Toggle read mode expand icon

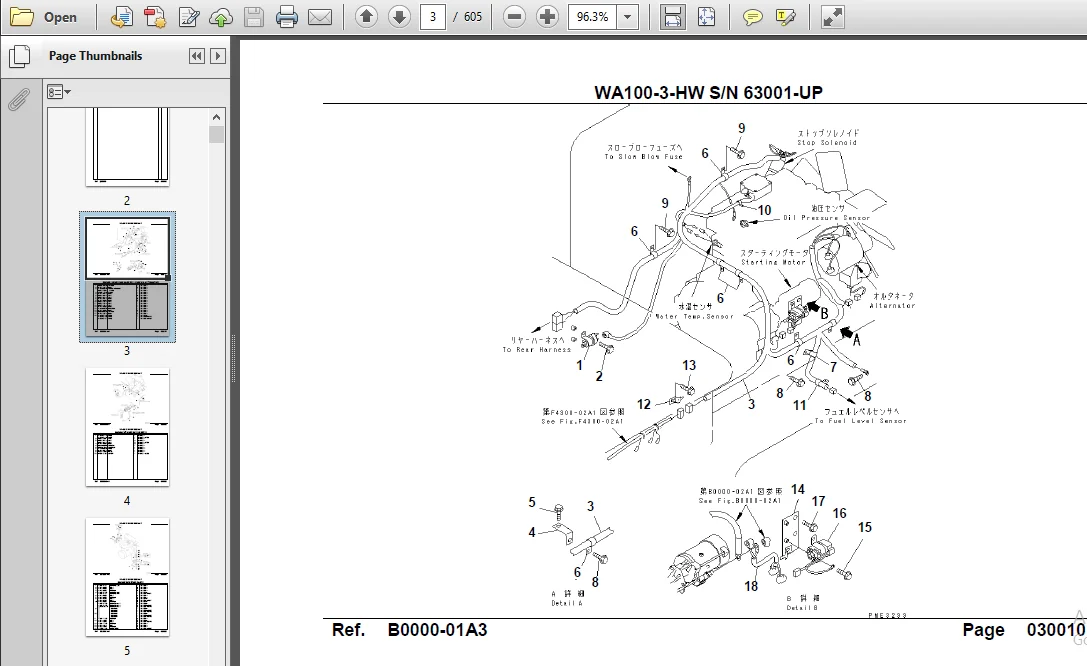click(832, 17)
